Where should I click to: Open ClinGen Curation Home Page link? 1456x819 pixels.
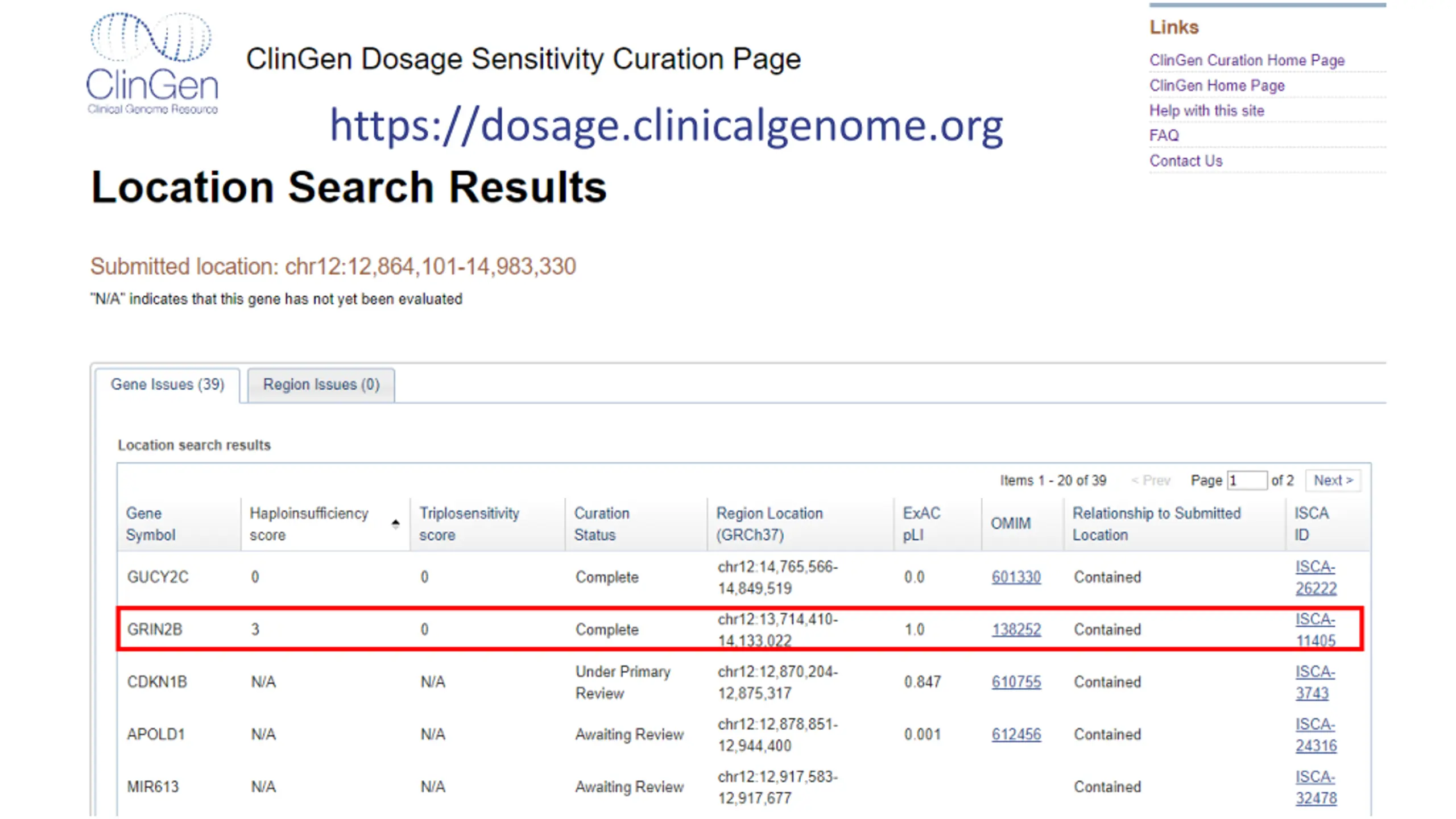[1247, 60]
